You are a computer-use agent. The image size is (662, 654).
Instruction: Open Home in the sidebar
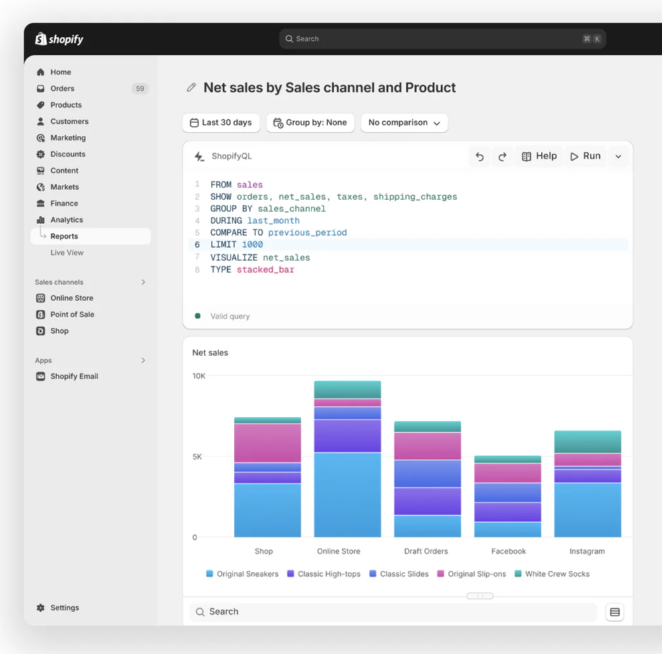60,72
